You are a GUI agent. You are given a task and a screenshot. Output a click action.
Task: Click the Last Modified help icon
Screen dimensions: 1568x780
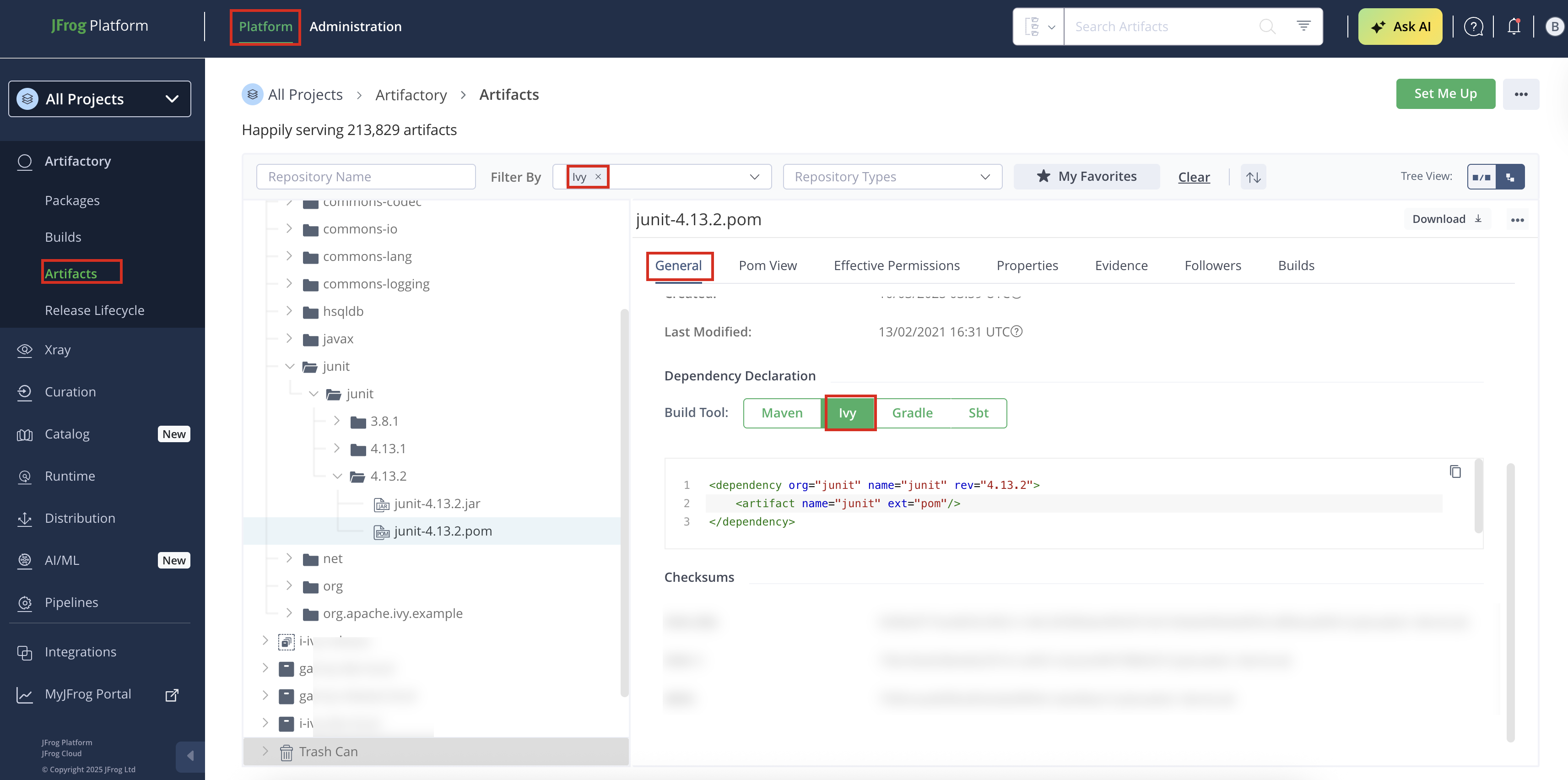pos(1016,332)
